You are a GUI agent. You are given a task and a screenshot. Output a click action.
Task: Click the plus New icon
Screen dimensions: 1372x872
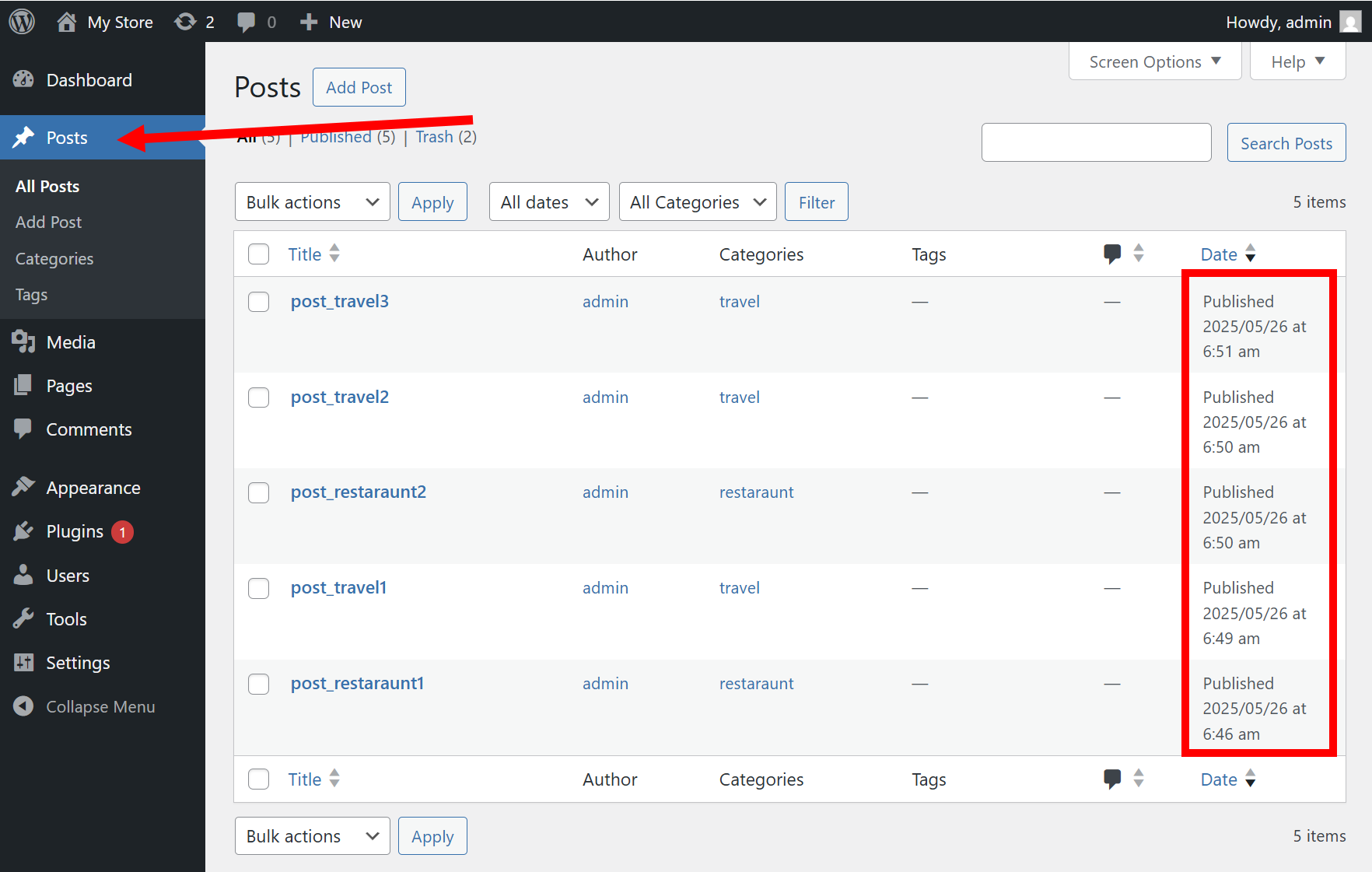click(x=309, y=23)
